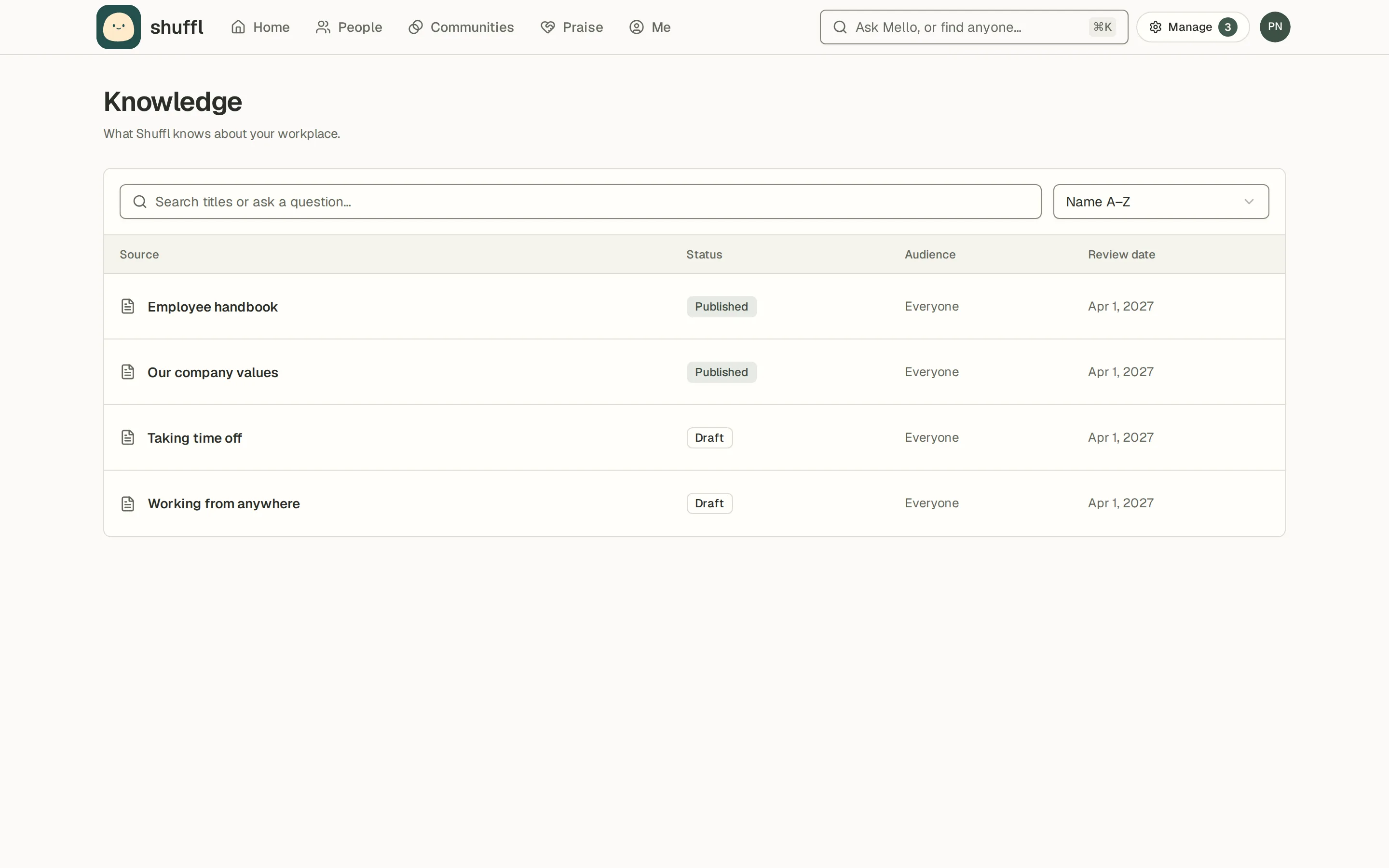
Task: Open the Taking time off source
Action: [x=194, y=437]
